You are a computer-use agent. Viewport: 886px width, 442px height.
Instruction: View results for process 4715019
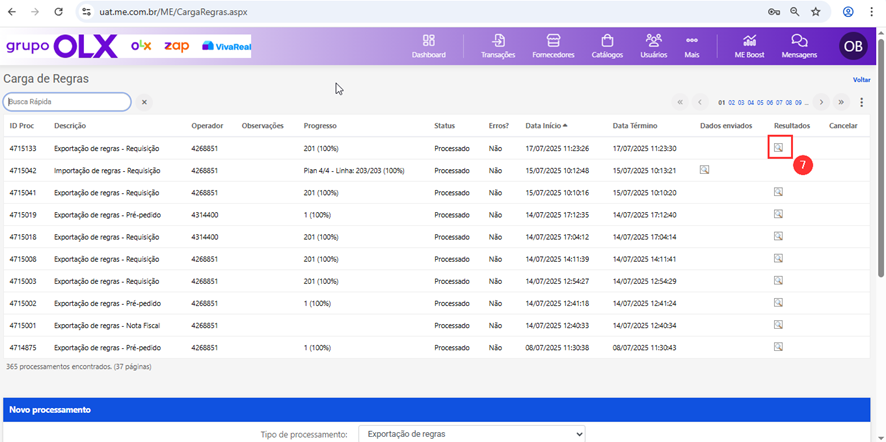778,214
